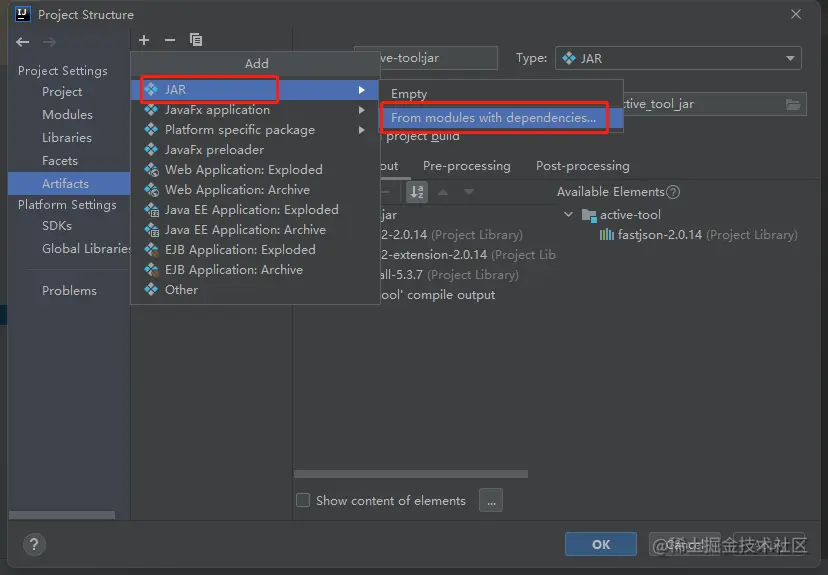Collapse the active-tool tree node
Screen dimensions: 828x575
568,215
